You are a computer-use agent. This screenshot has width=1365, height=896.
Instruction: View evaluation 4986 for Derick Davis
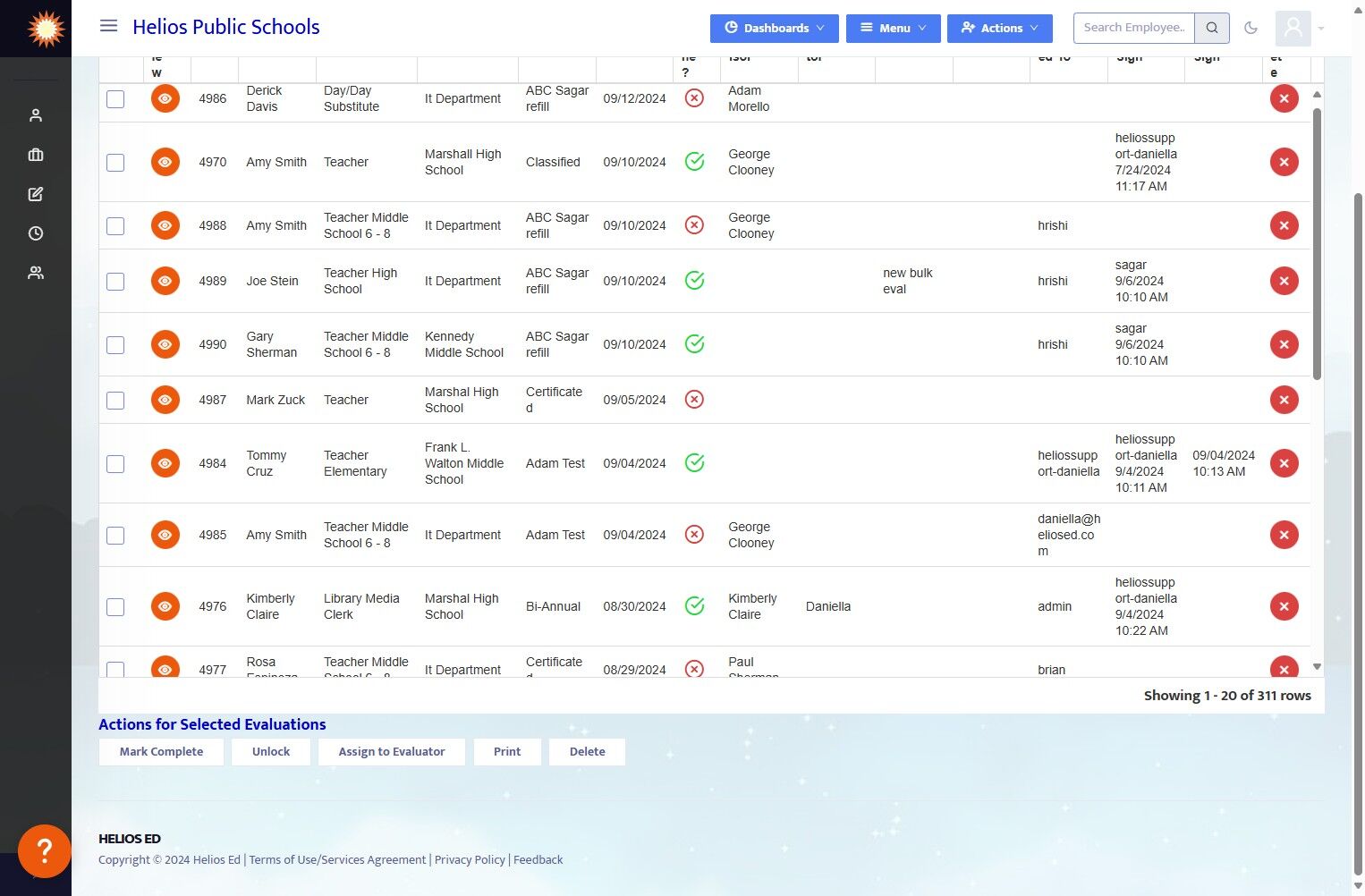(165, 98)
